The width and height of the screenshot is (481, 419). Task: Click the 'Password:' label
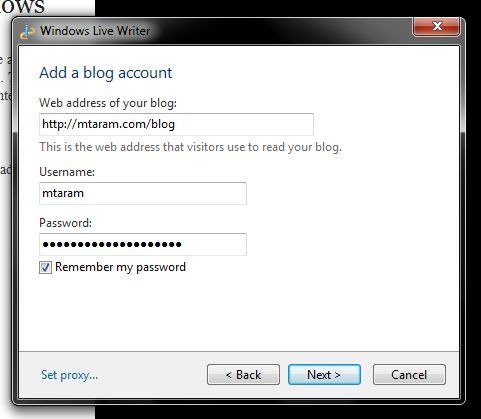(x=65, y=223)
